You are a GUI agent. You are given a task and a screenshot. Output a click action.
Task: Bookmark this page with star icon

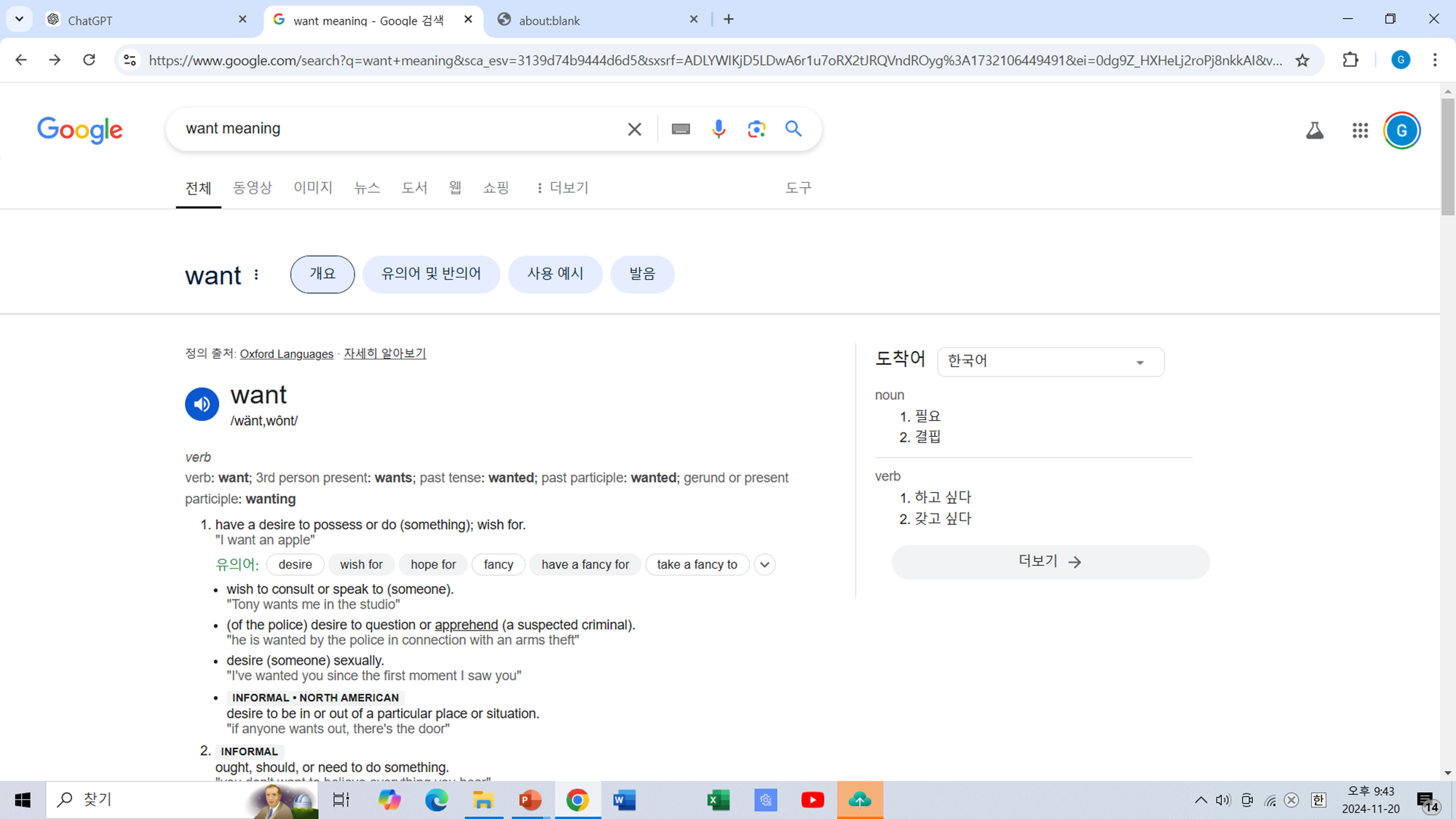click(x=1302, y=60)
